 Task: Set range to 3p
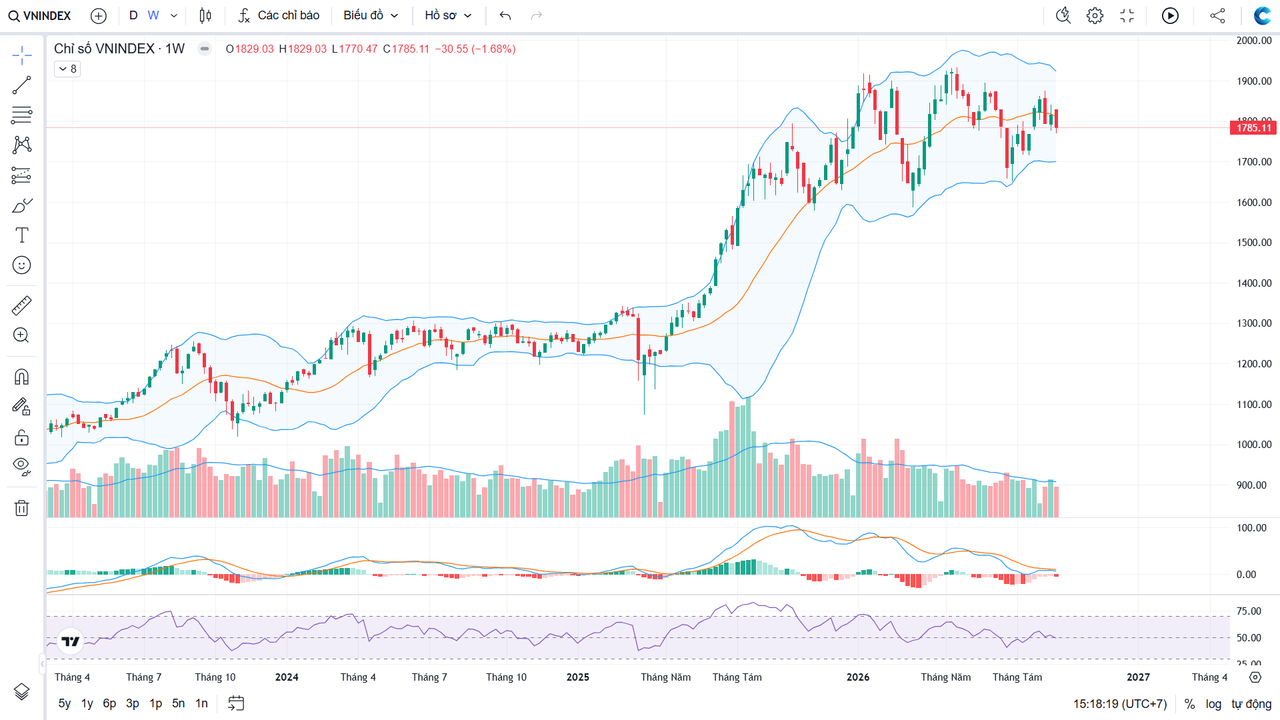coord(133,704)
